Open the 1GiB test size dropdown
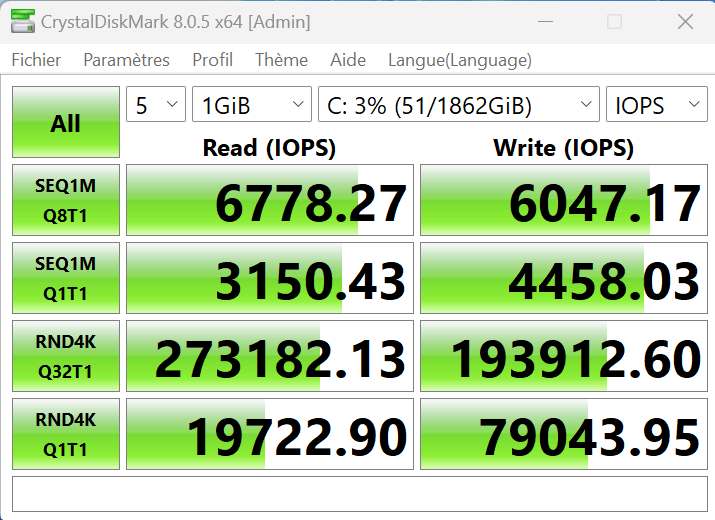Image resolution: width=715 pixels, height=520 pixels. pyautogui.click(x=252, y=104)
